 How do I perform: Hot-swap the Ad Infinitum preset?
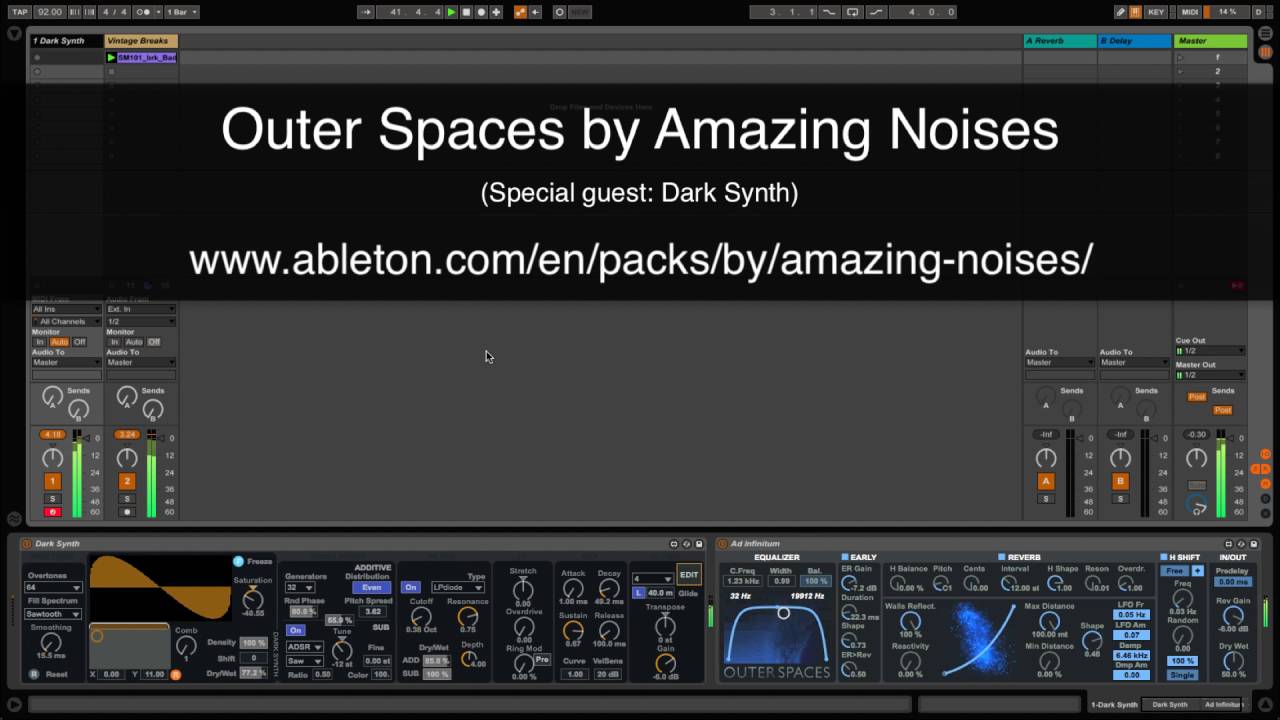click(x=1241, y=544)
